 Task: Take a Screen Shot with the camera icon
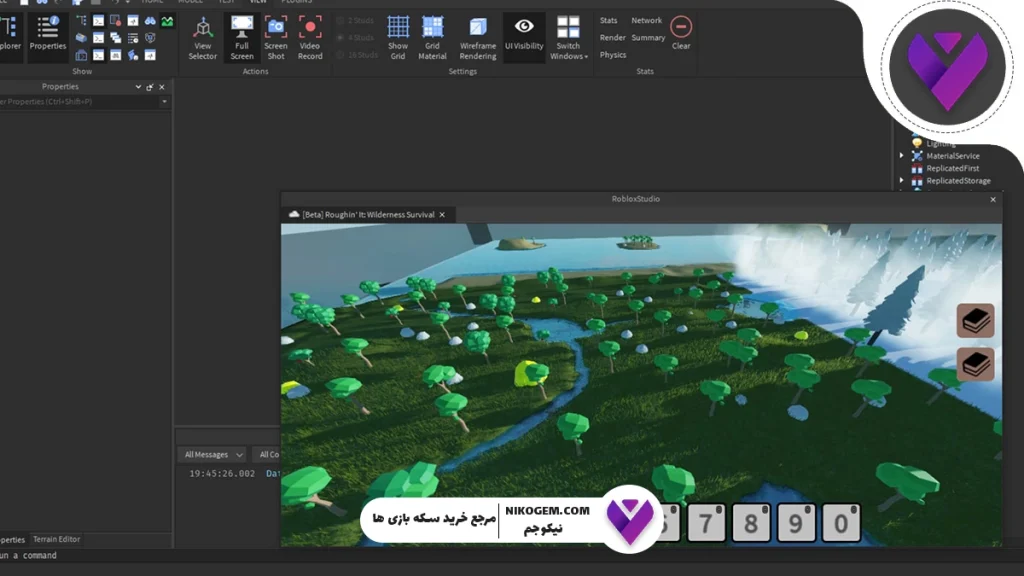point(276,27)
